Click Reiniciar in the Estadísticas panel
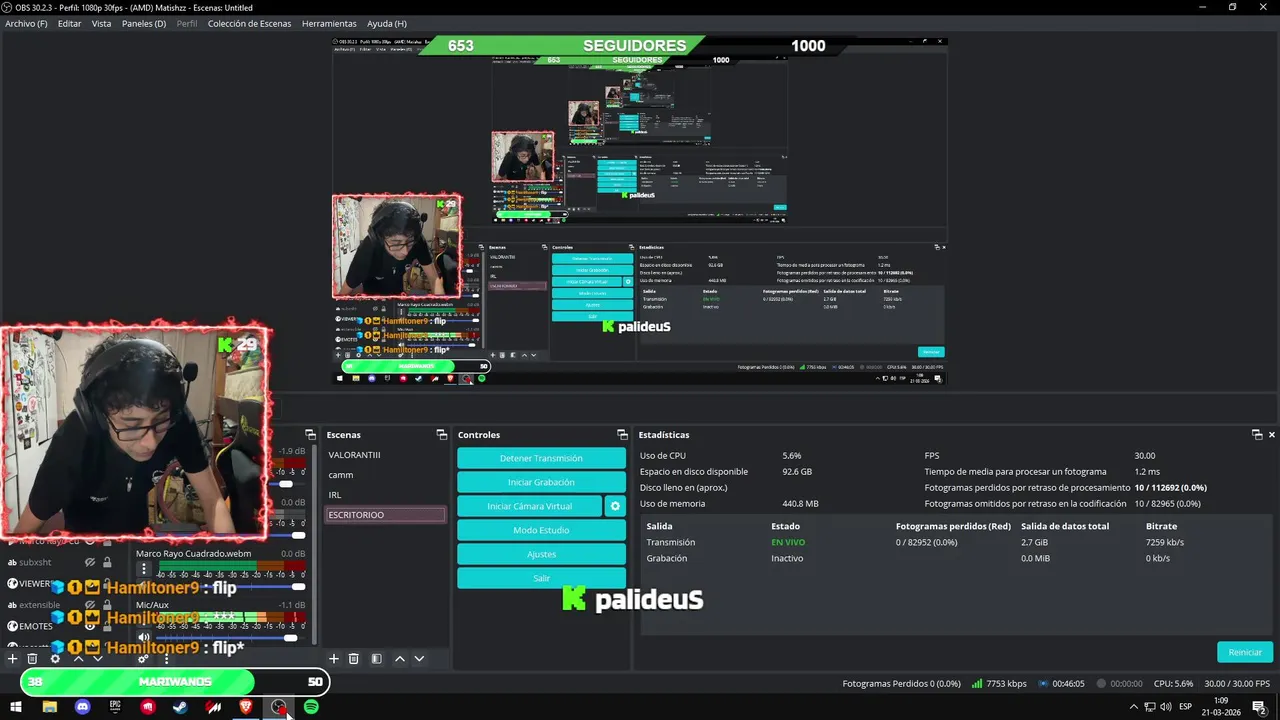Screen dimensions: 1280x720 1245,652
